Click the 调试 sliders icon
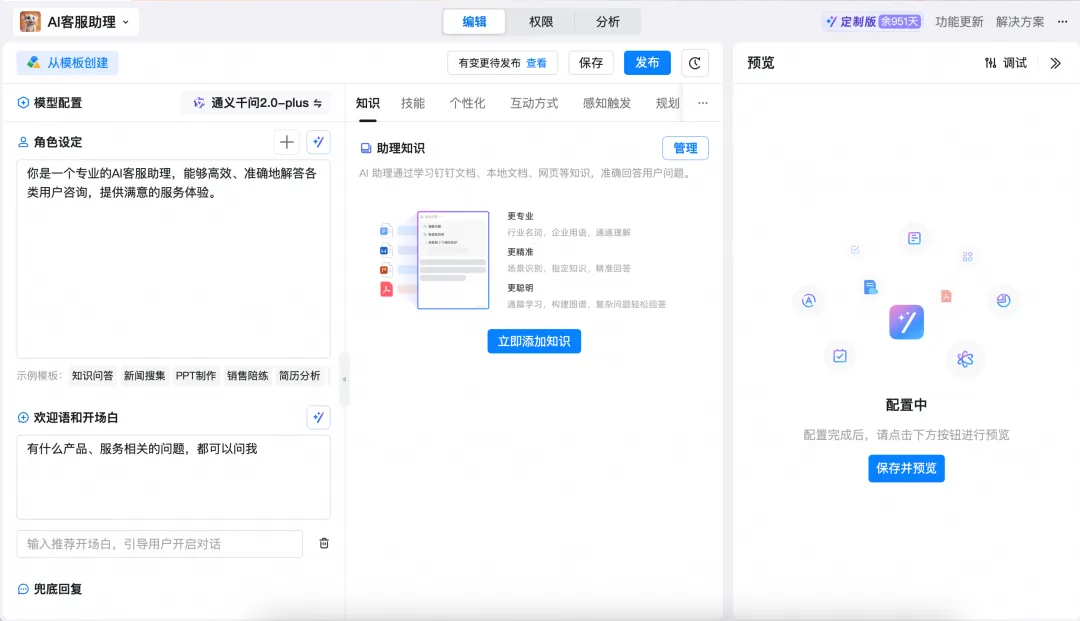The height and width of the screenshot is (621, 1080). pyautogui.click(x=990, y=63)
